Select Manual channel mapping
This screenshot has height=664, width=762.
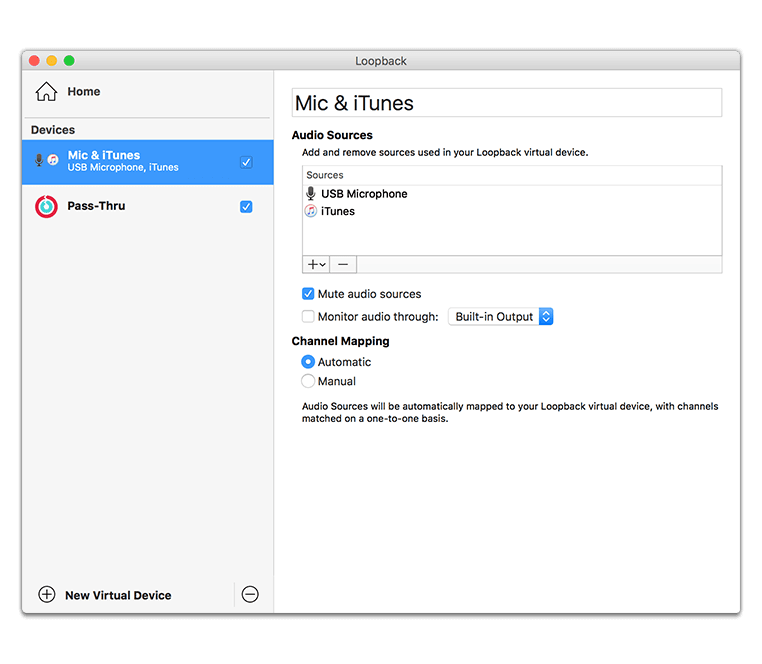[x=308, y=381]
